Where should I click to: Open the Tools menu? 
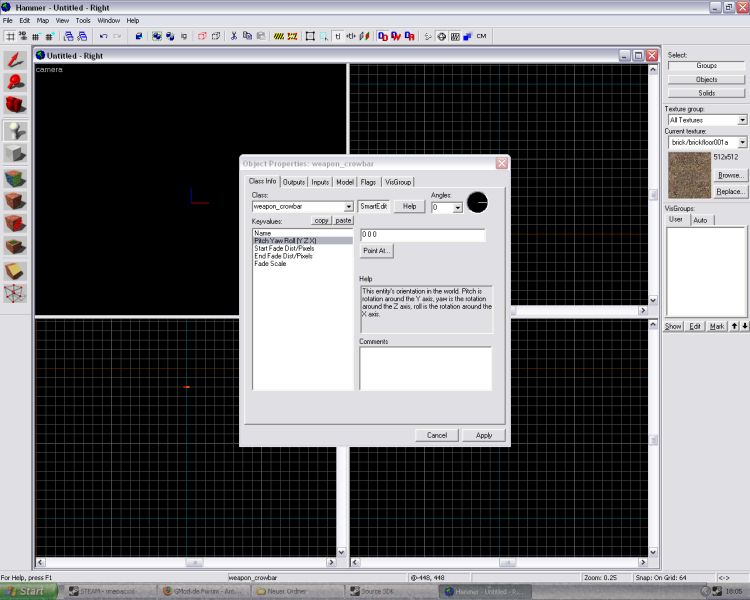coord(83,20)
